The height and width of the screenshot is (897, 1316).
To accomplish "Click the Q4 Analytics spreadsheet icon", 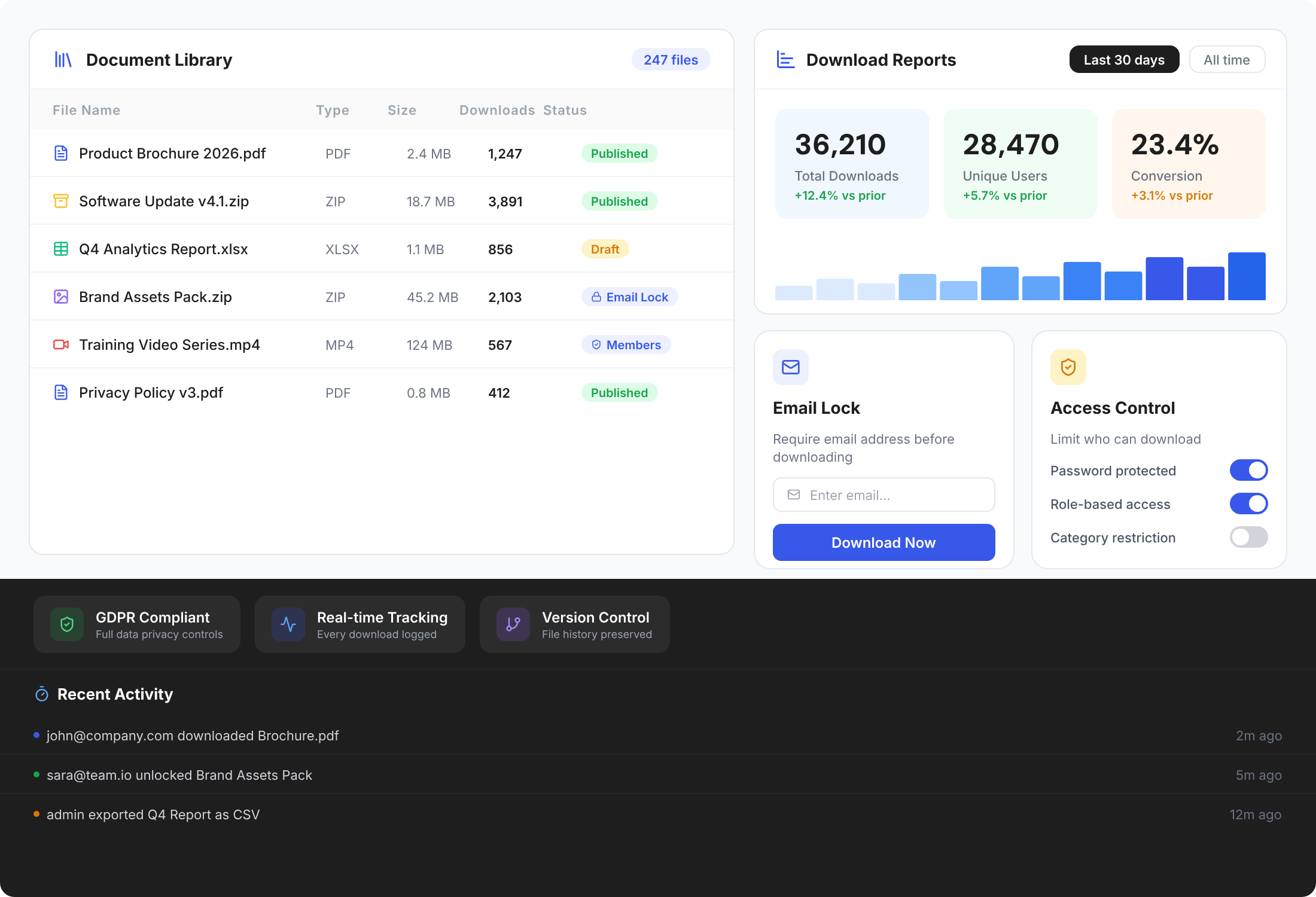I will click(x=61, y=249).
